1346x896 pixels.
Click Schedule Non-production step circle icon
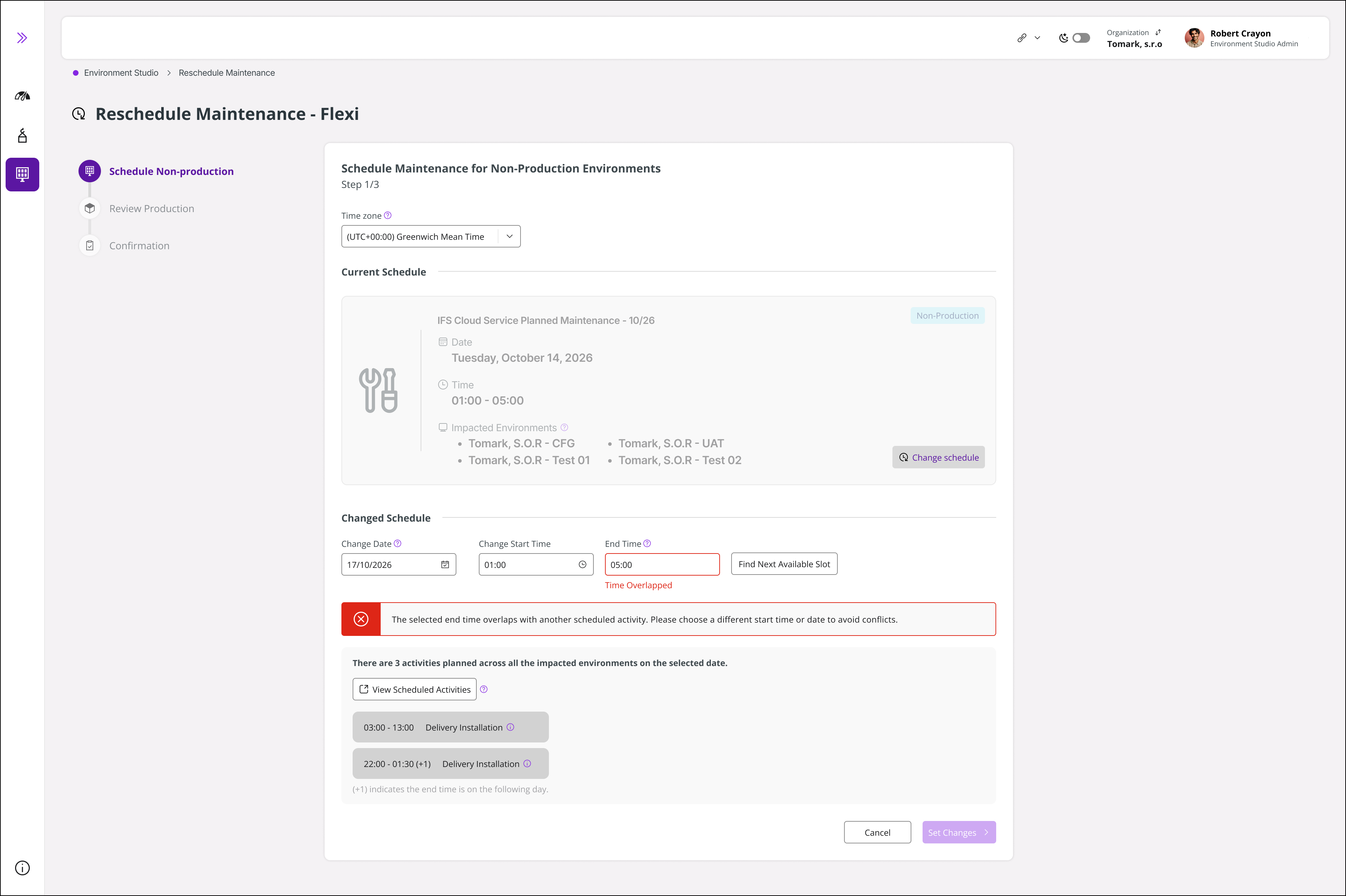(90, 171)
